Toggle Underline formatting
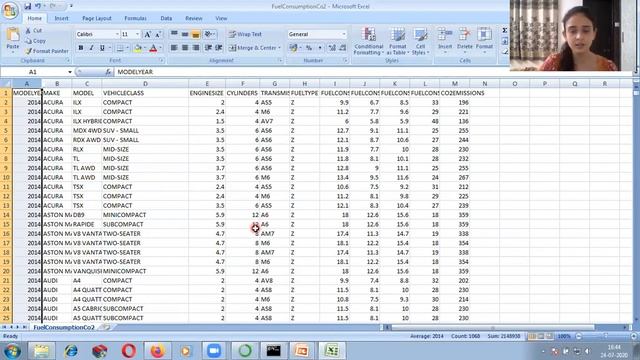This screenshot has height=360, width=640. pos(102,48)
